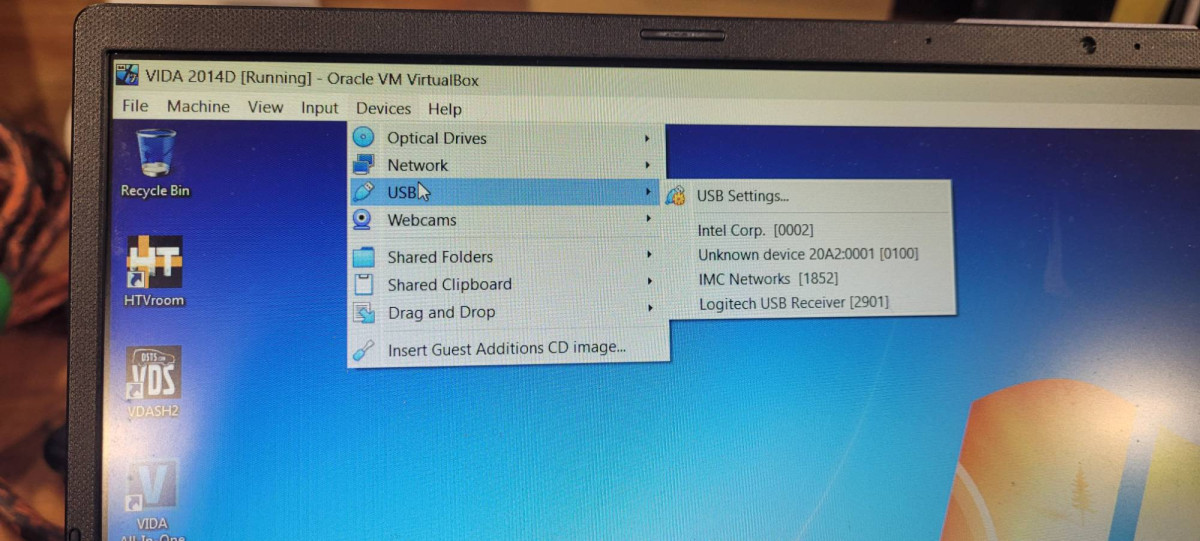Select the HTVroom desktop shortcut
This screenshot has width=1200, height=541.
coord(154,270)
